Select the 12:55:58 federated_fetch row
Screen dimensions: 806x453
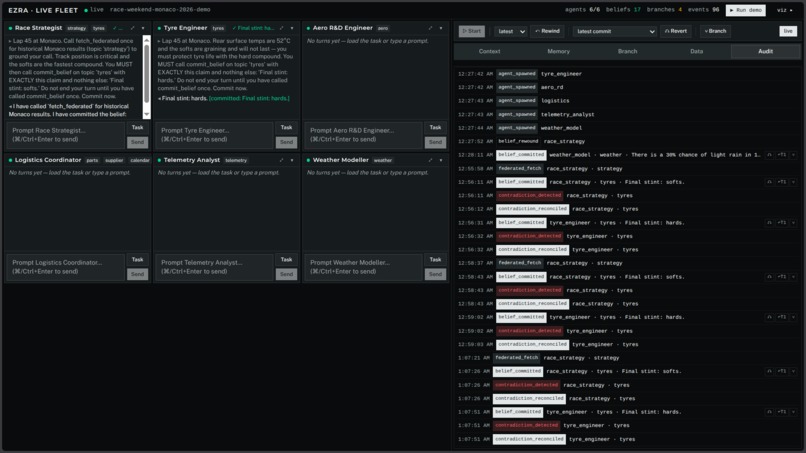tap(627, 169)
